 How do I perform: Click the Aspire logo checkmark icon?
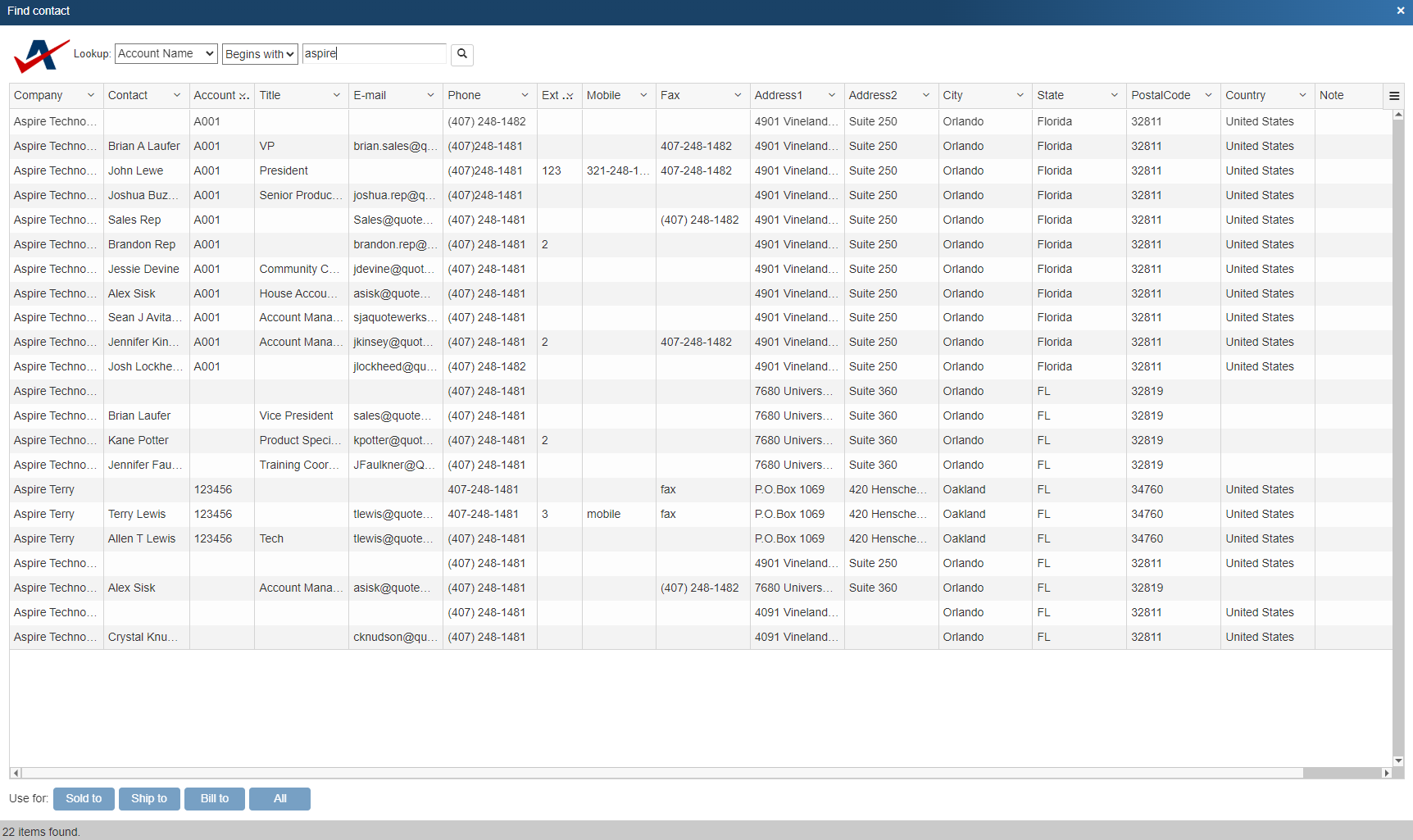coord(40,56)
